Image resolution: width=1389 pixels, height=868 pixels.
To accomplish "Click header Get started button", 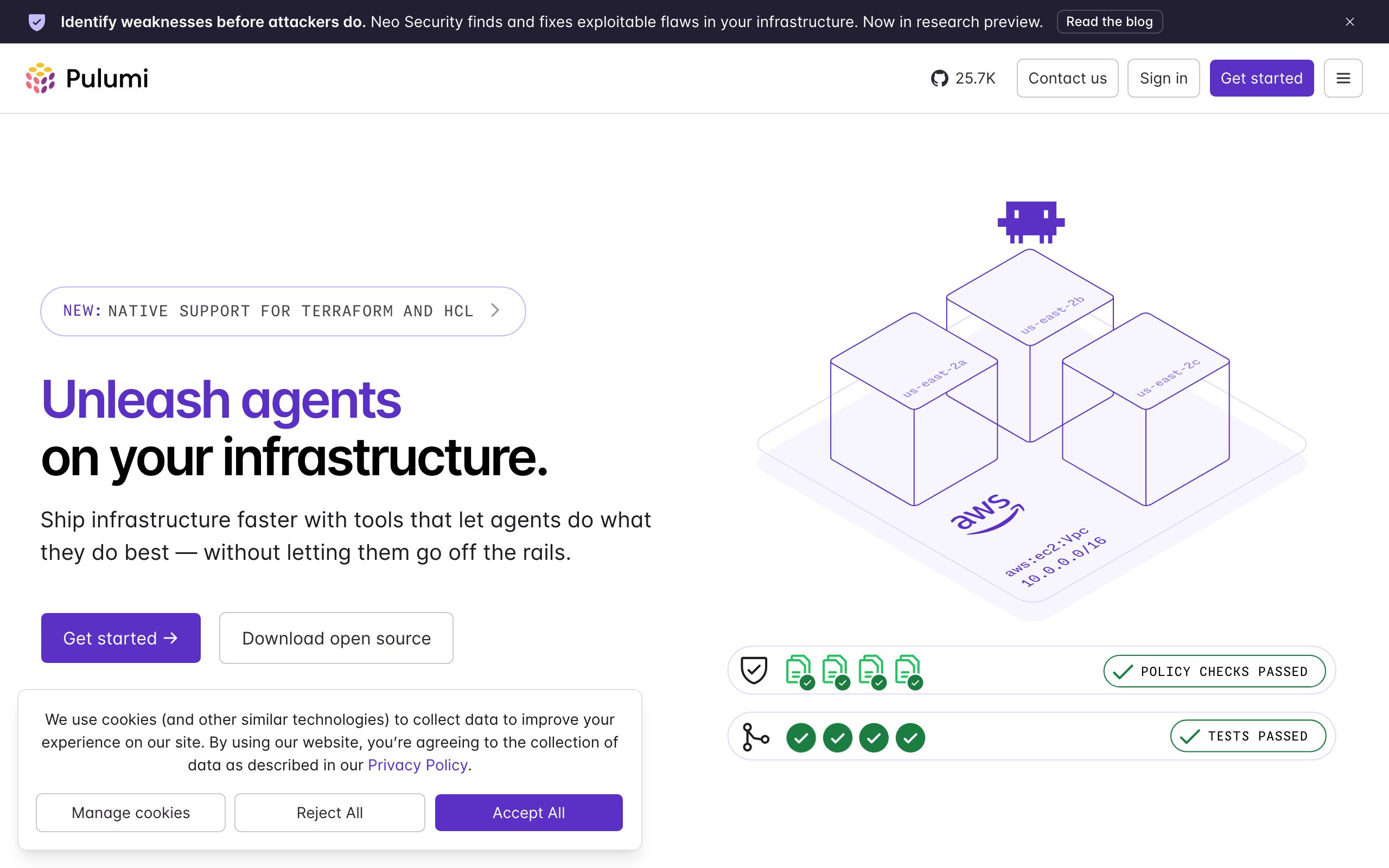I will click(x=1261, y=78).
